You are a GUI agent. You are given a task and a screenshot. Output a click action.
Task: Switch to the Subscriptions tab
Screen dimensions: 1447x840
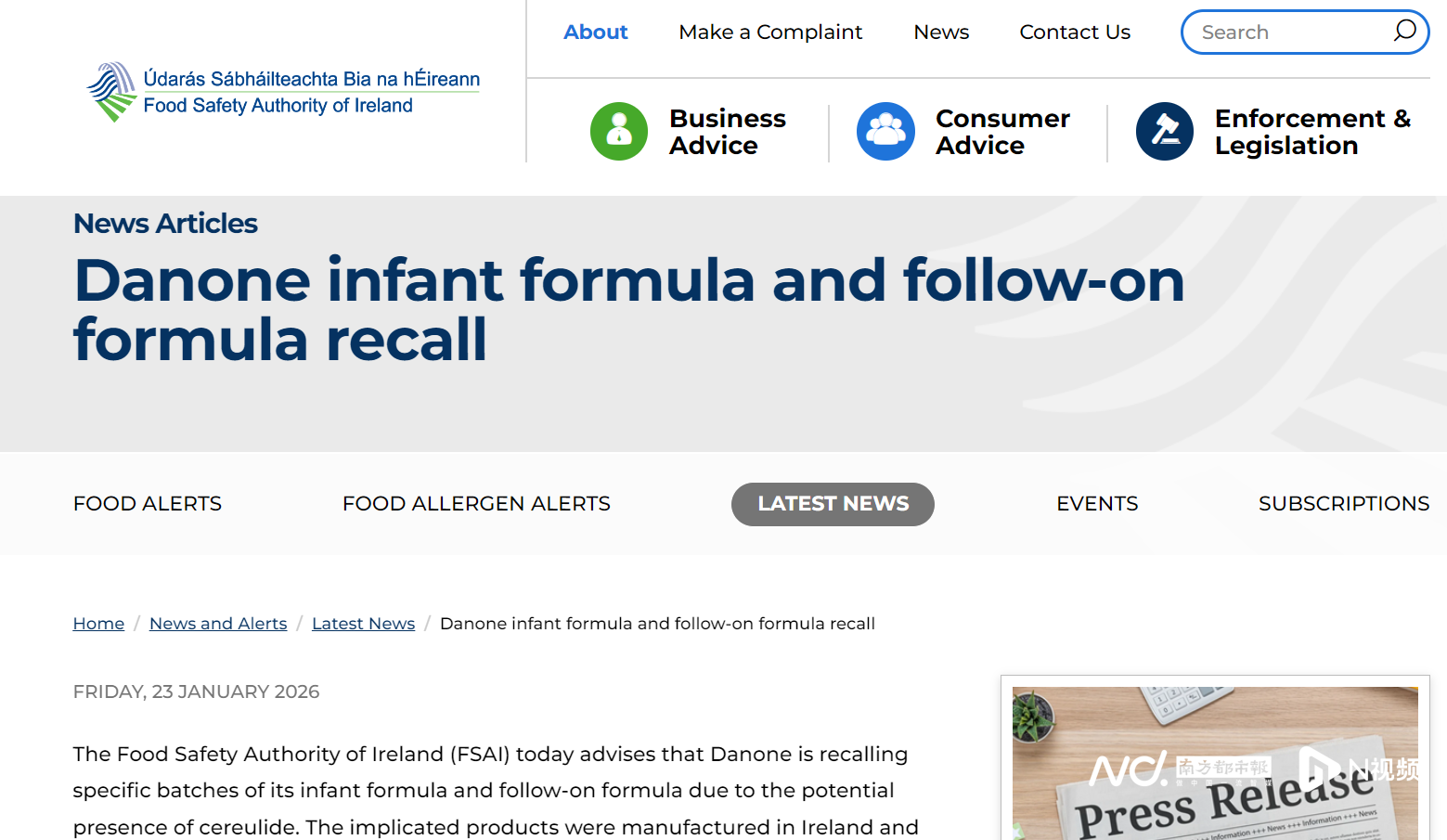[x=1343, y=504]
